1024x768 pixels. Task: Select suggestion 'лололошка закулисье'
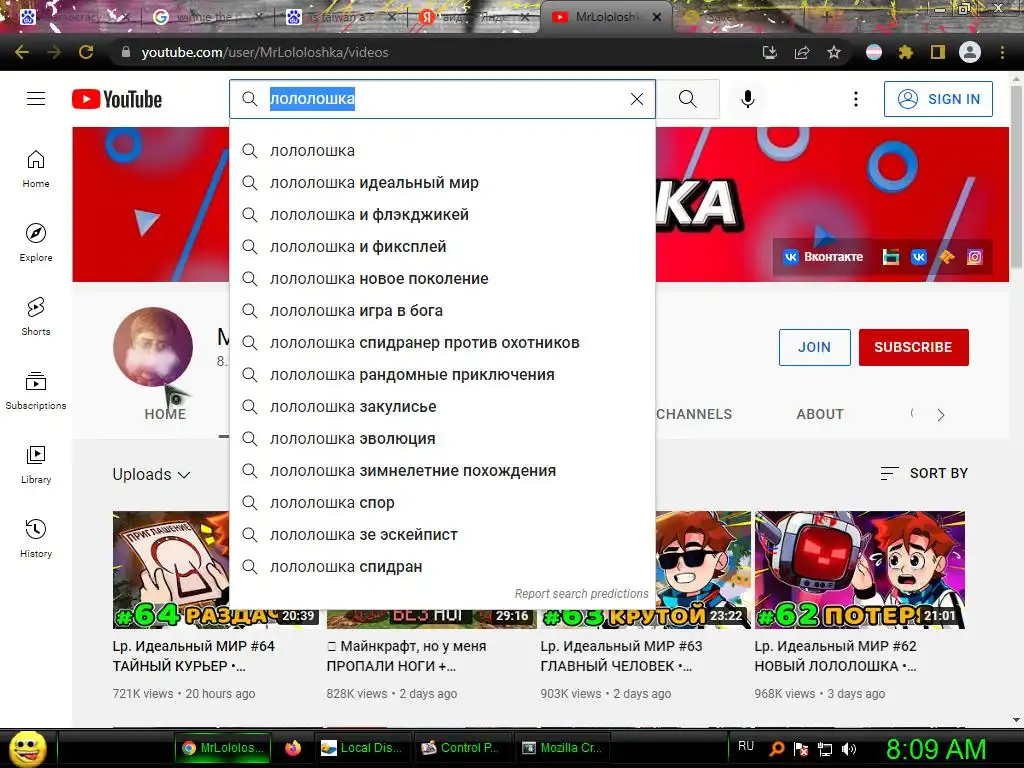[442, 407]
